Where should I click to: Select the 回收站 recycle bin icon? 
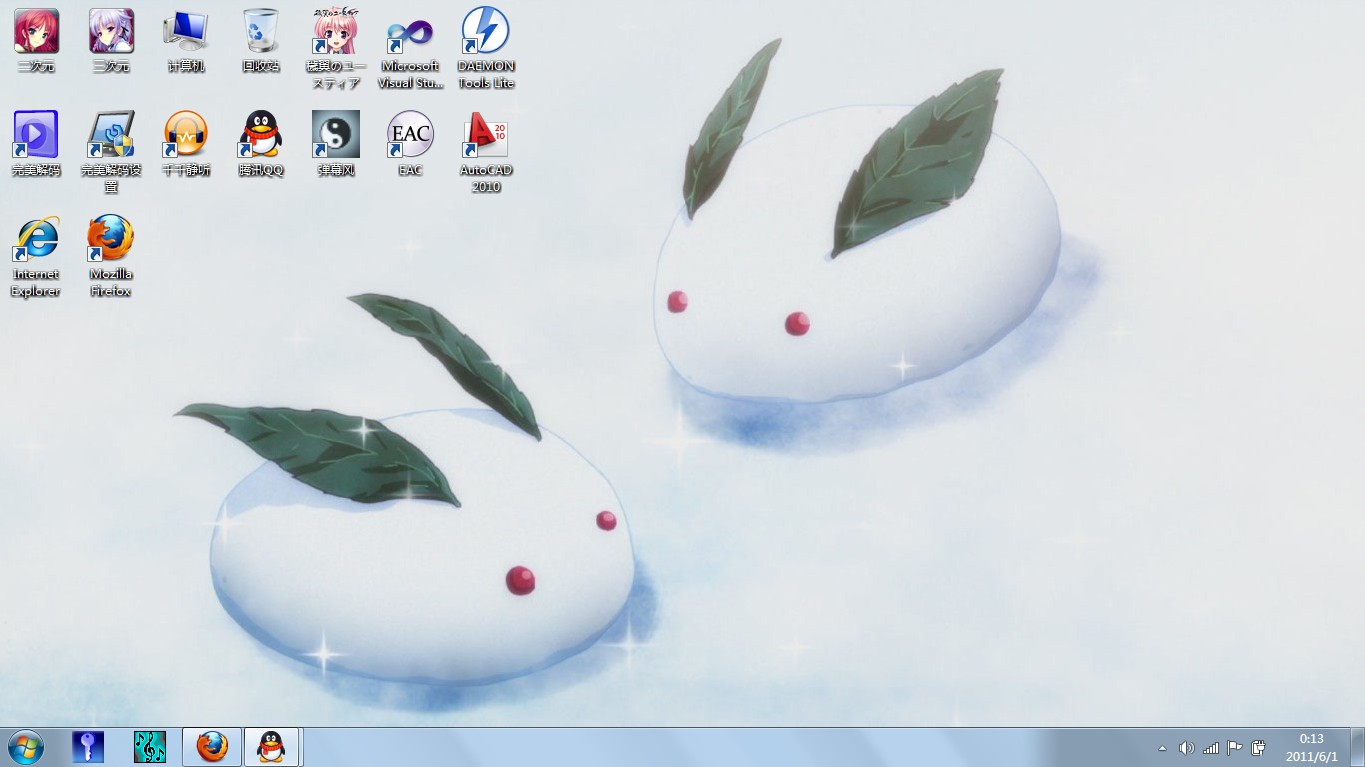click(261, 40)
